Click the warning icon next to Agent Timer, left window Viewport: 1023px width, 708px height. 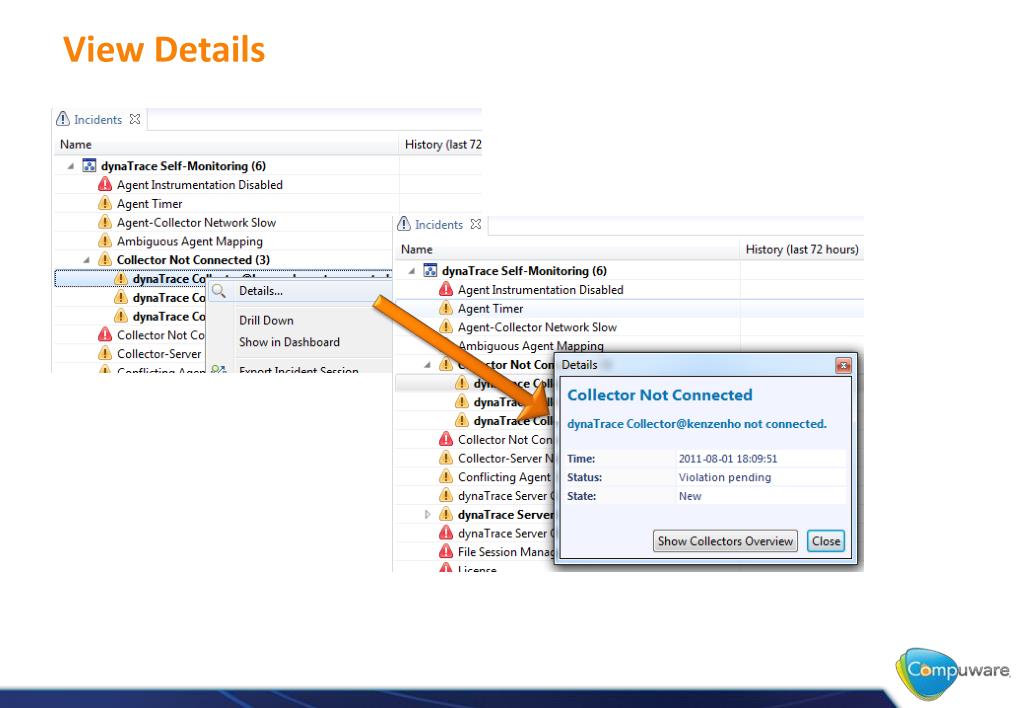coord(105,203)
